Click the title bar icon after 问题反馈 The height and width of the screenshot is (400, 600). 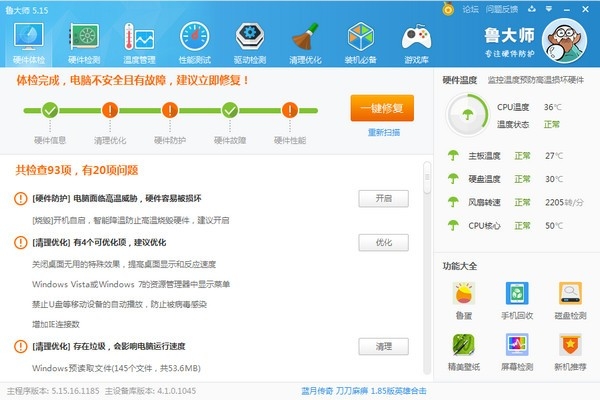tap(532, 9)
